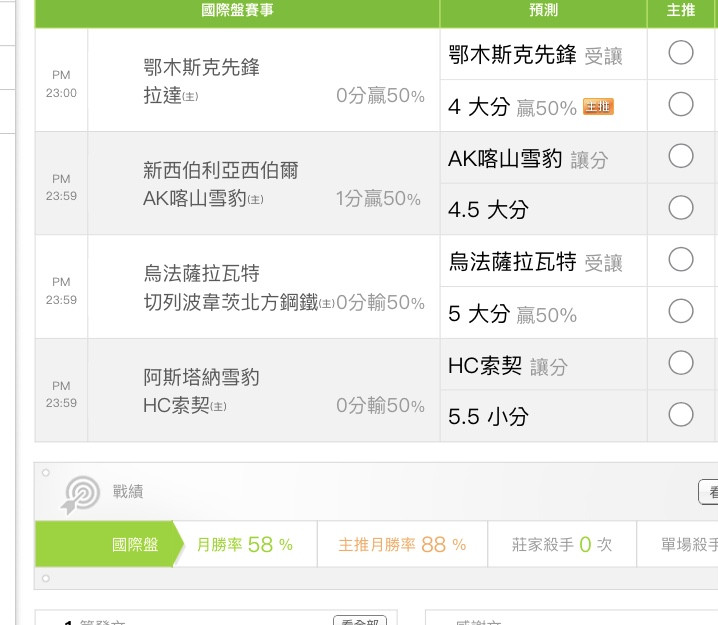Image resolution: width=718 pixels, height=625 pixels.
Task: Select main pick radio for 4.5 大分
Action: (x=680, y=208)
